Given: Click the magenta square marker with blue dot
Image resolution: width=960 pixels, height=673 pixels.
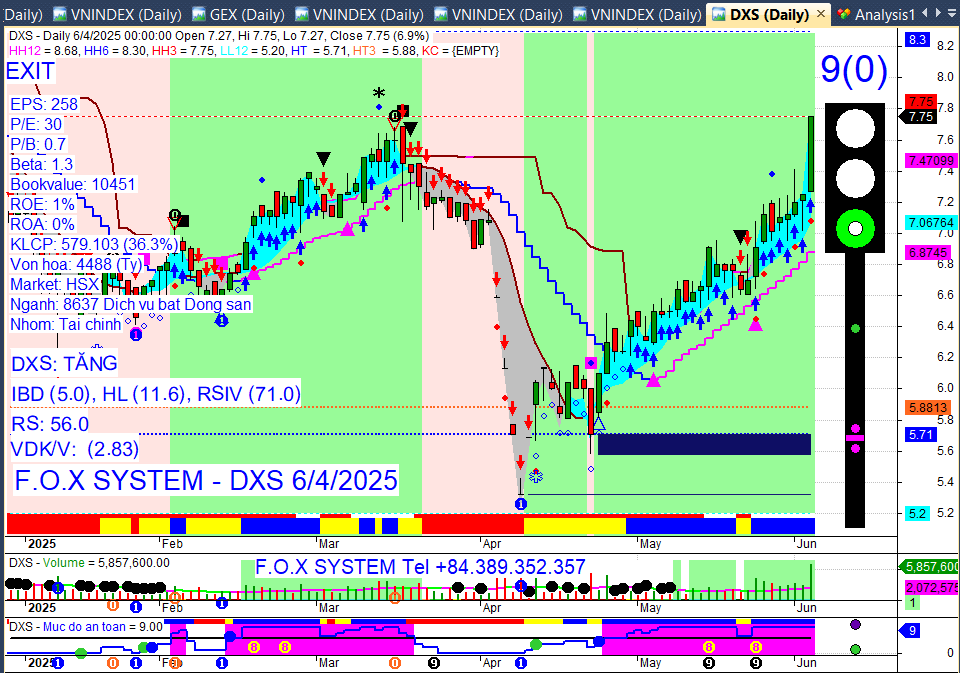Looking at the screenshot, I should (591, 363).
